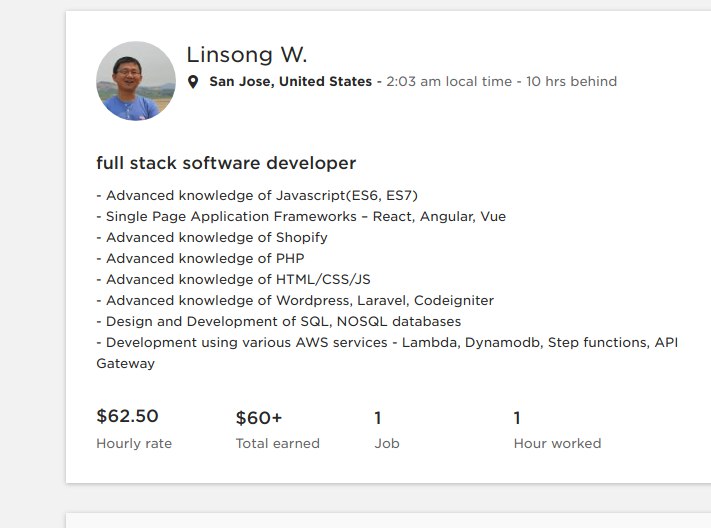Click the Hourly rate label
This screenshot has height=528, width=711.
pos(134,443)
